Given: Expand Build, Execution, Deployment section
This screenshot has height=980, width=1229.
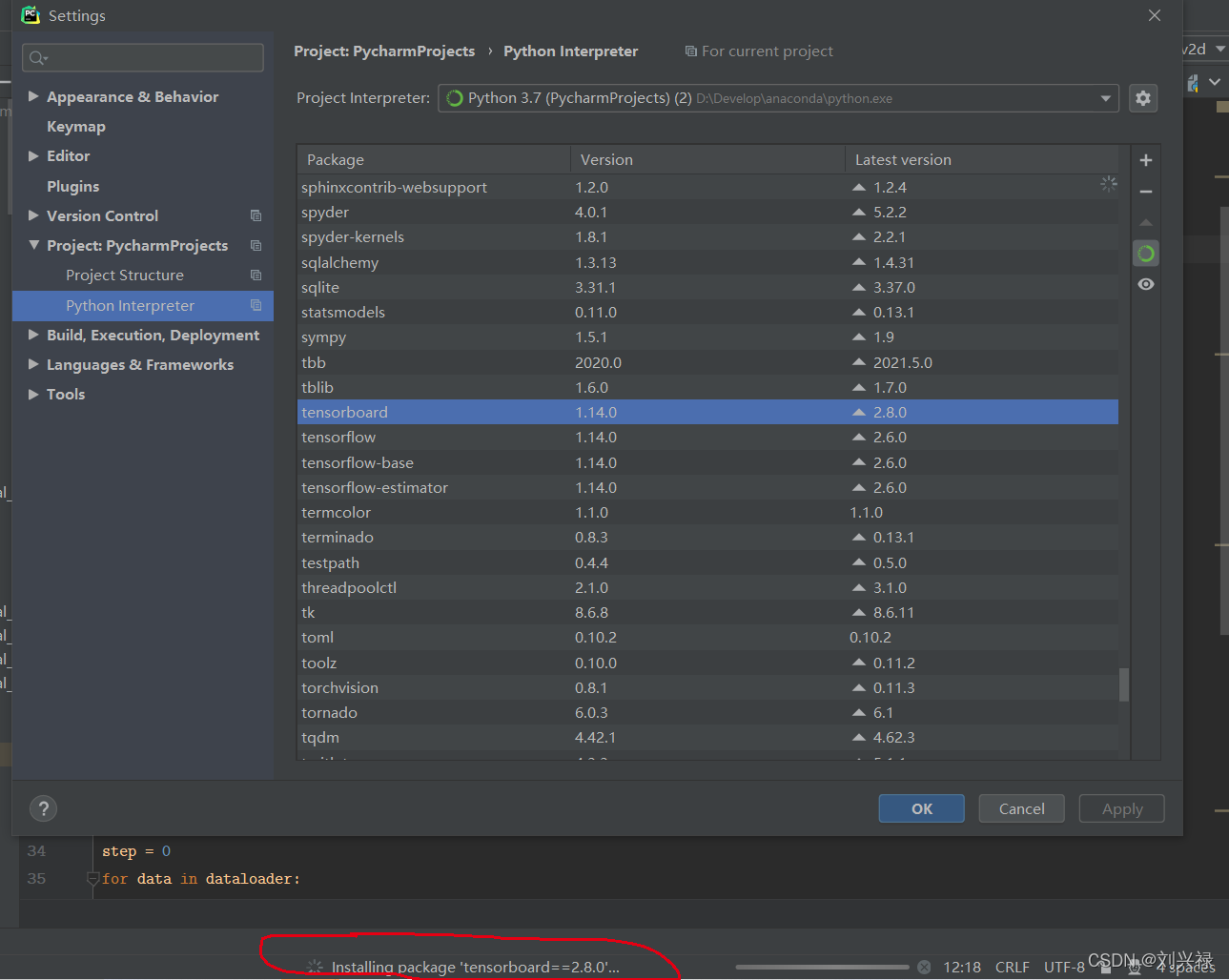Looking at the screenshot, I should (33, 335).
